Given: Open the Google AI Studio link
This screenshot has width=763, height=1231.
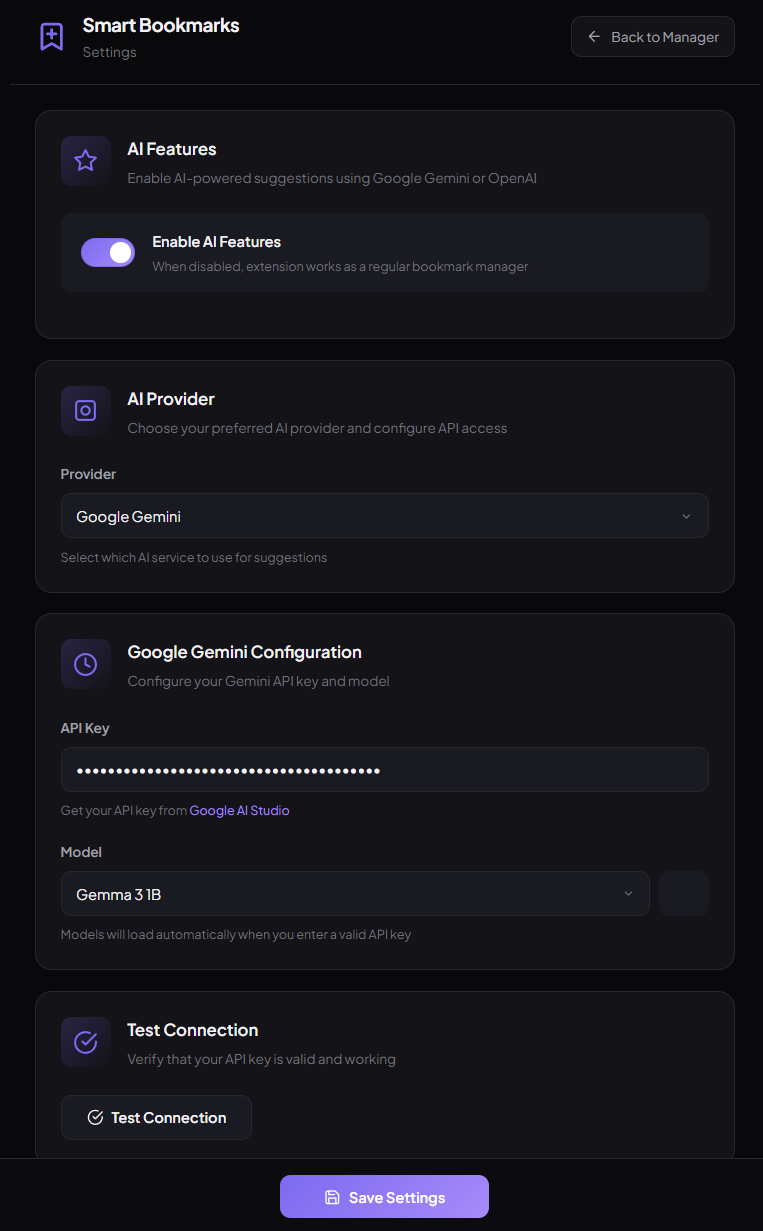Looking at the screenshot, I should (x=239, y=811).
